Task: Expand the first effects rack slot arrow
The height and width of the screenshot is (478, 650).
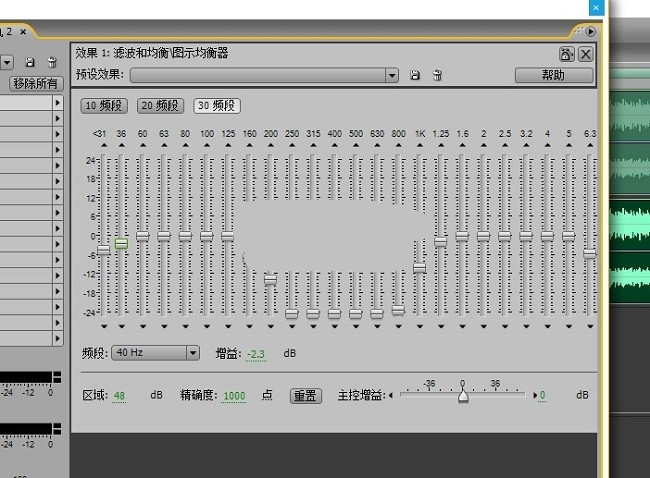Action: click(58, 102)
